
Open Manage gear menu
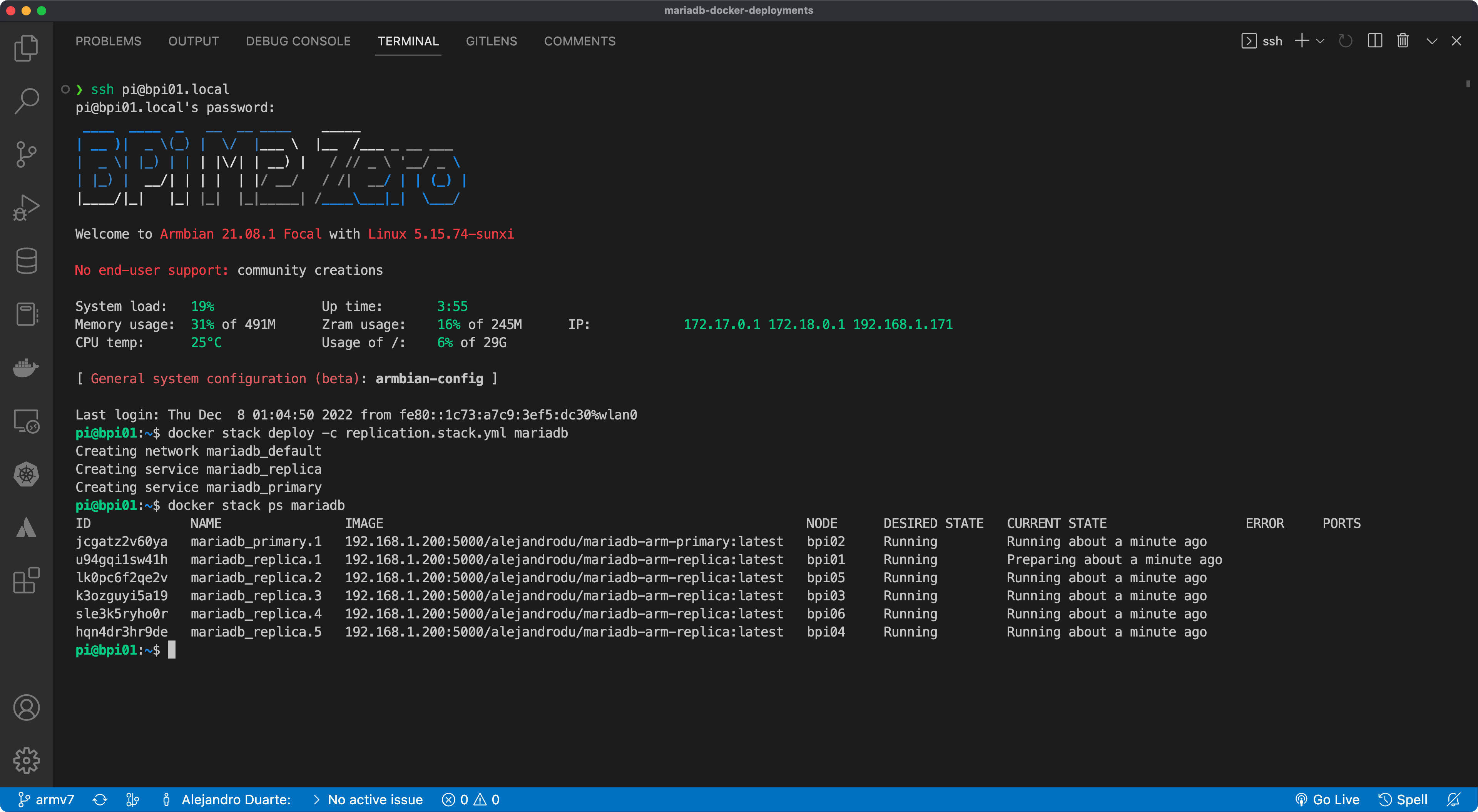click(27, 760)
